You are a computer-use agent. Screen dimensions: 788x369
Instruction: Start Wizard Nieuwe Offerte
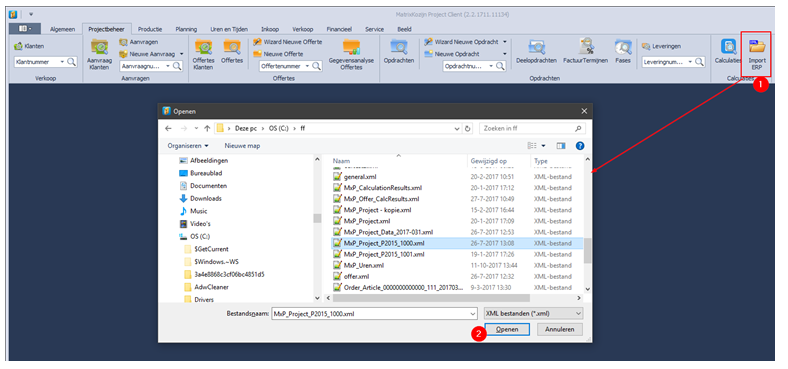coord(287,42)
